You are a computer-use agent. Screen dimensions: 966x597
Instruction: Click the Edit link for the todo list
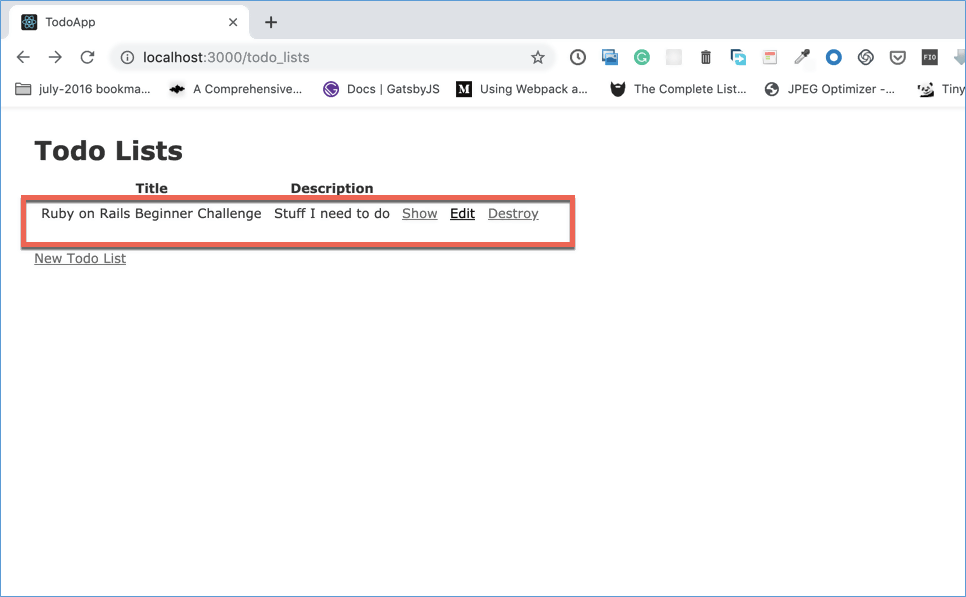pos(462,213)
